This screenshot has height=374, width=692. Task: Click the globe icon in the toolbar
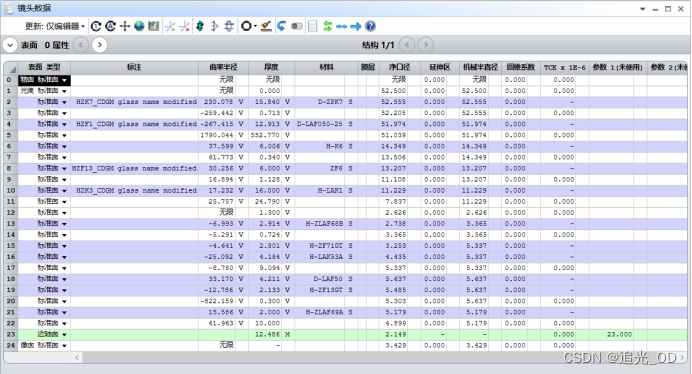(139, 26)
